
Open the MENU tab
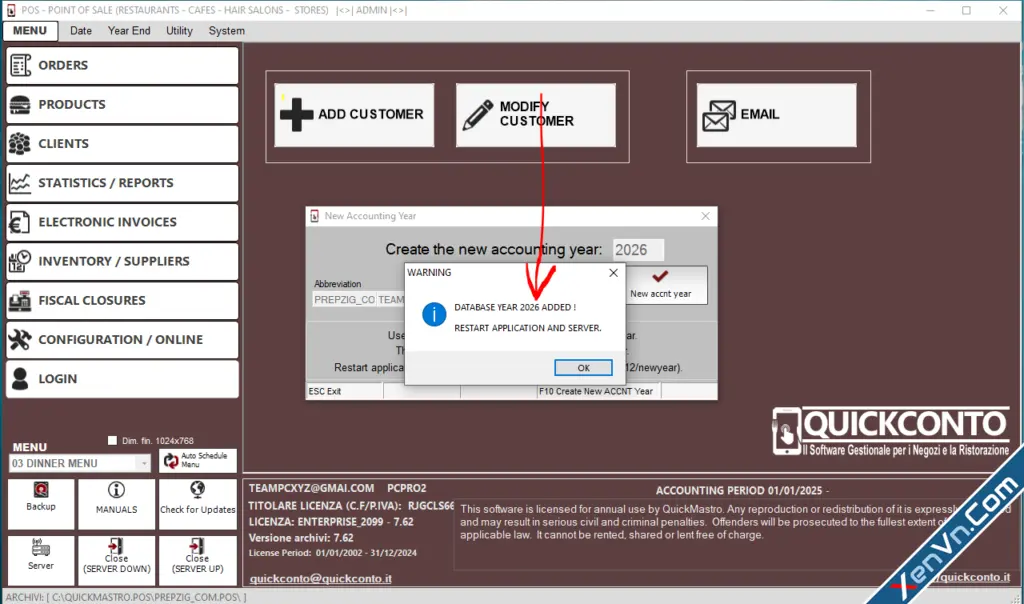click(30, 31)
